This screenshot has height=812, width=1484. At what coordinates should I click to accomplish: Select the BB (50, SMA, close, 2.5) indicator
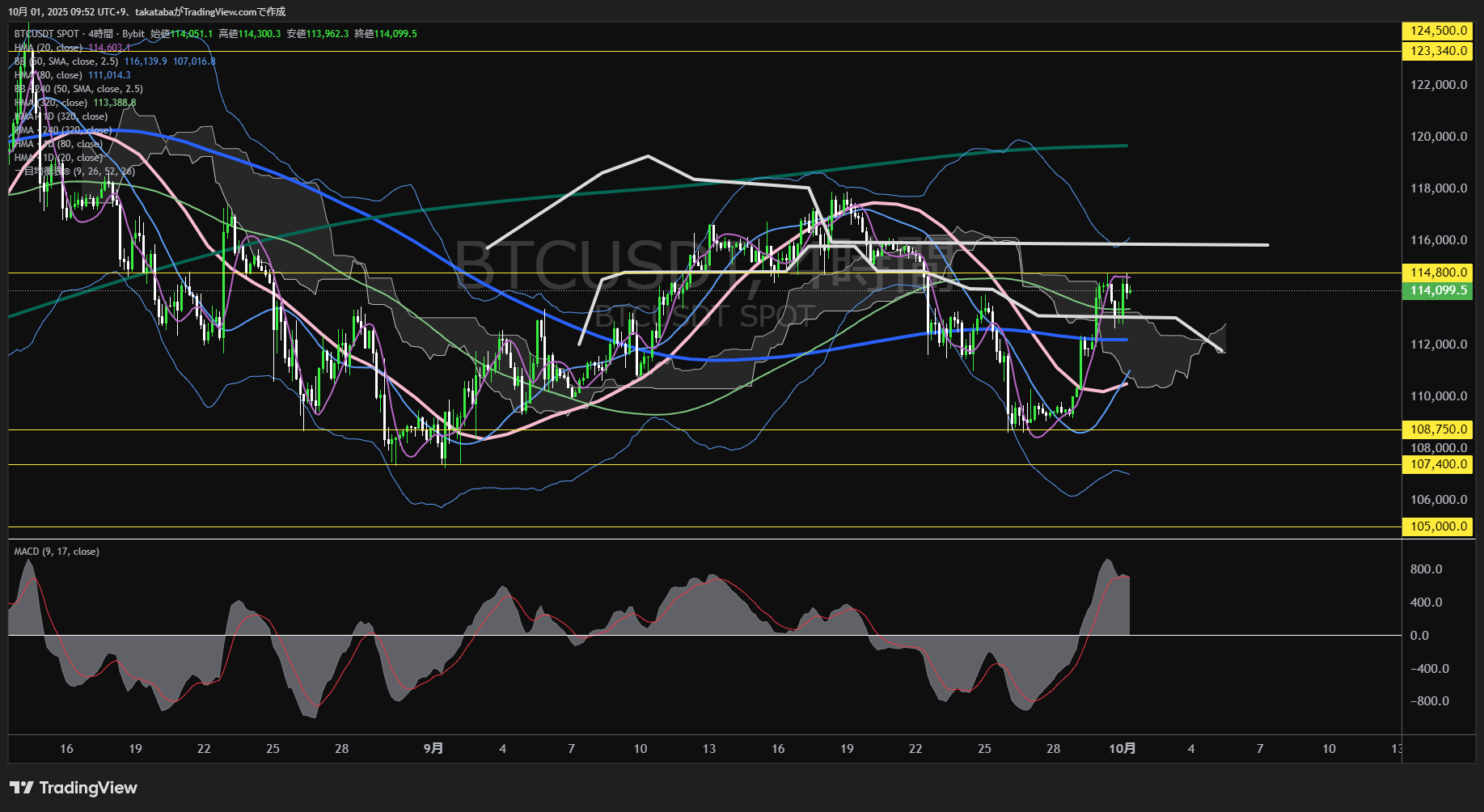click(66, 61)
